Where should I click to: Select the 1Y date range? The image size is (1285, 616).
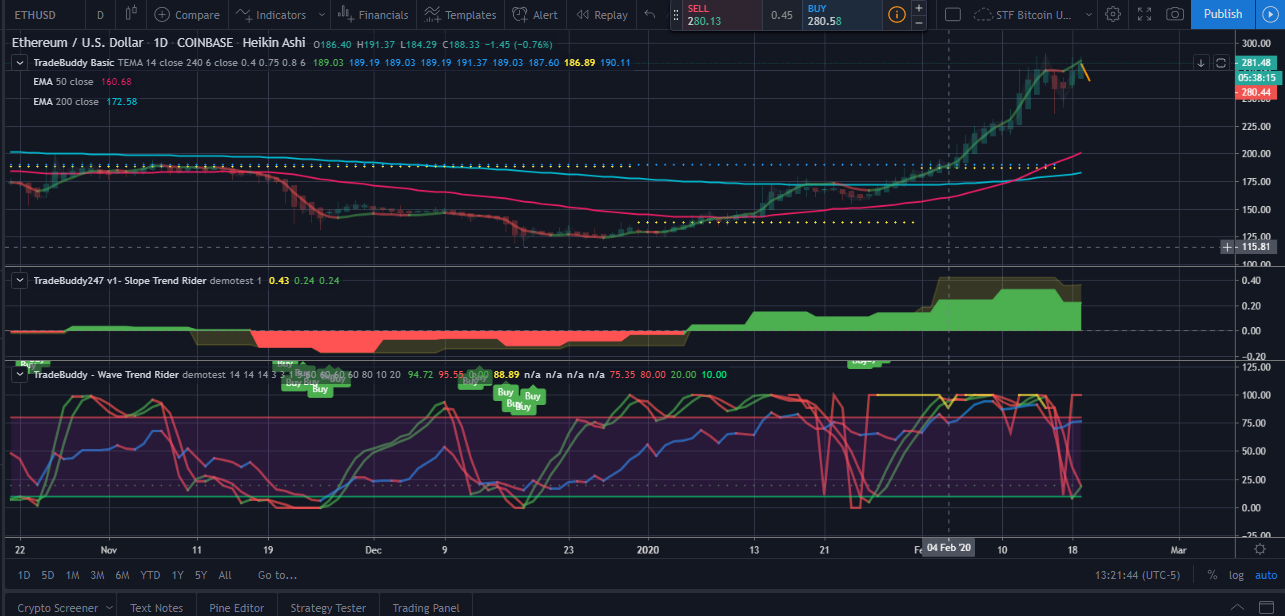pyautogui.click(x=177, y=575)
